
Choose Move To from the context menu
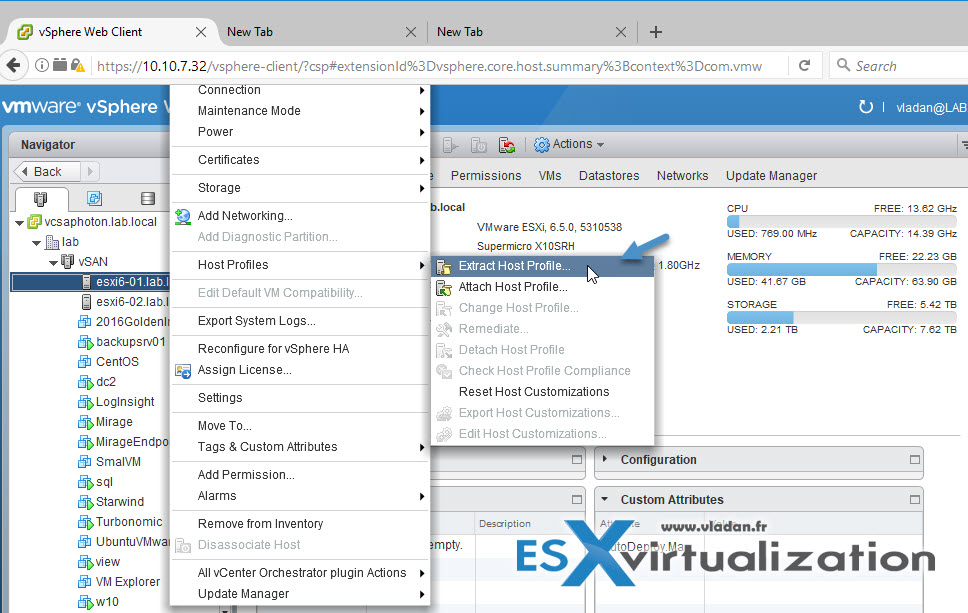pos(300,426)
